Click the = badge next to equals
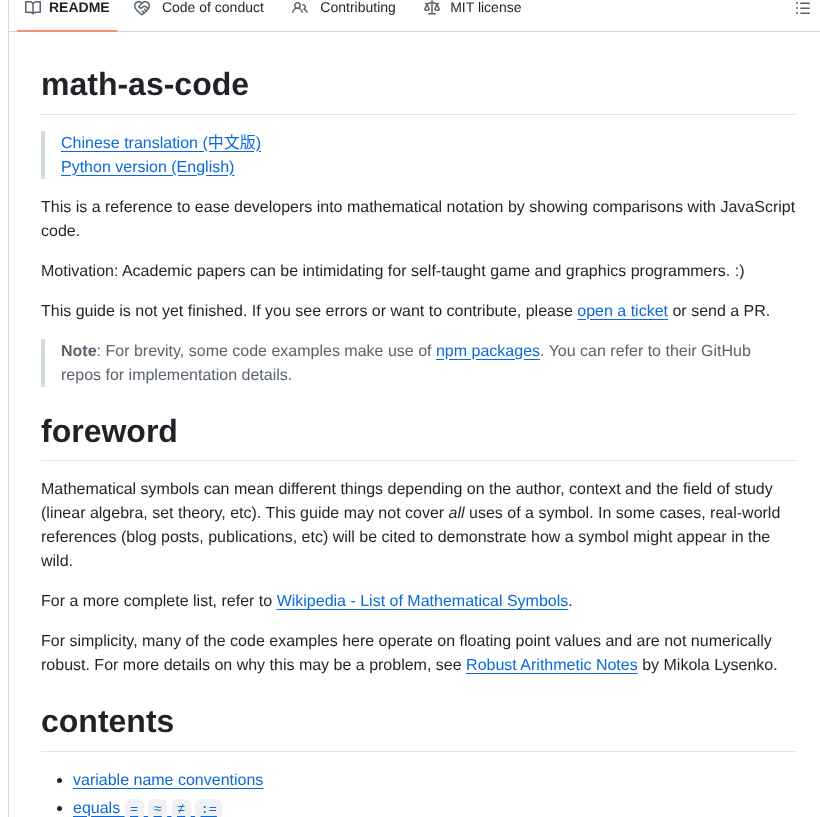The height and width of the screenshot is (817, 820). [x=133, y=808]
